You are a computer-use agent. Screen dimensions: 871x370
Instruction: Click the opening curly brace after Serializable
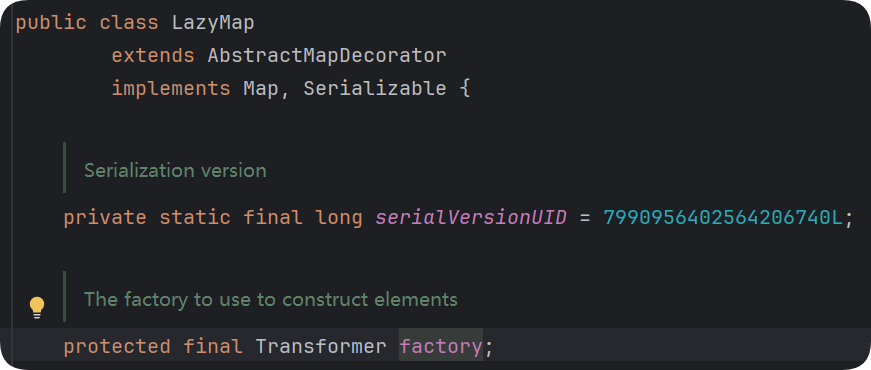point(465,89)
